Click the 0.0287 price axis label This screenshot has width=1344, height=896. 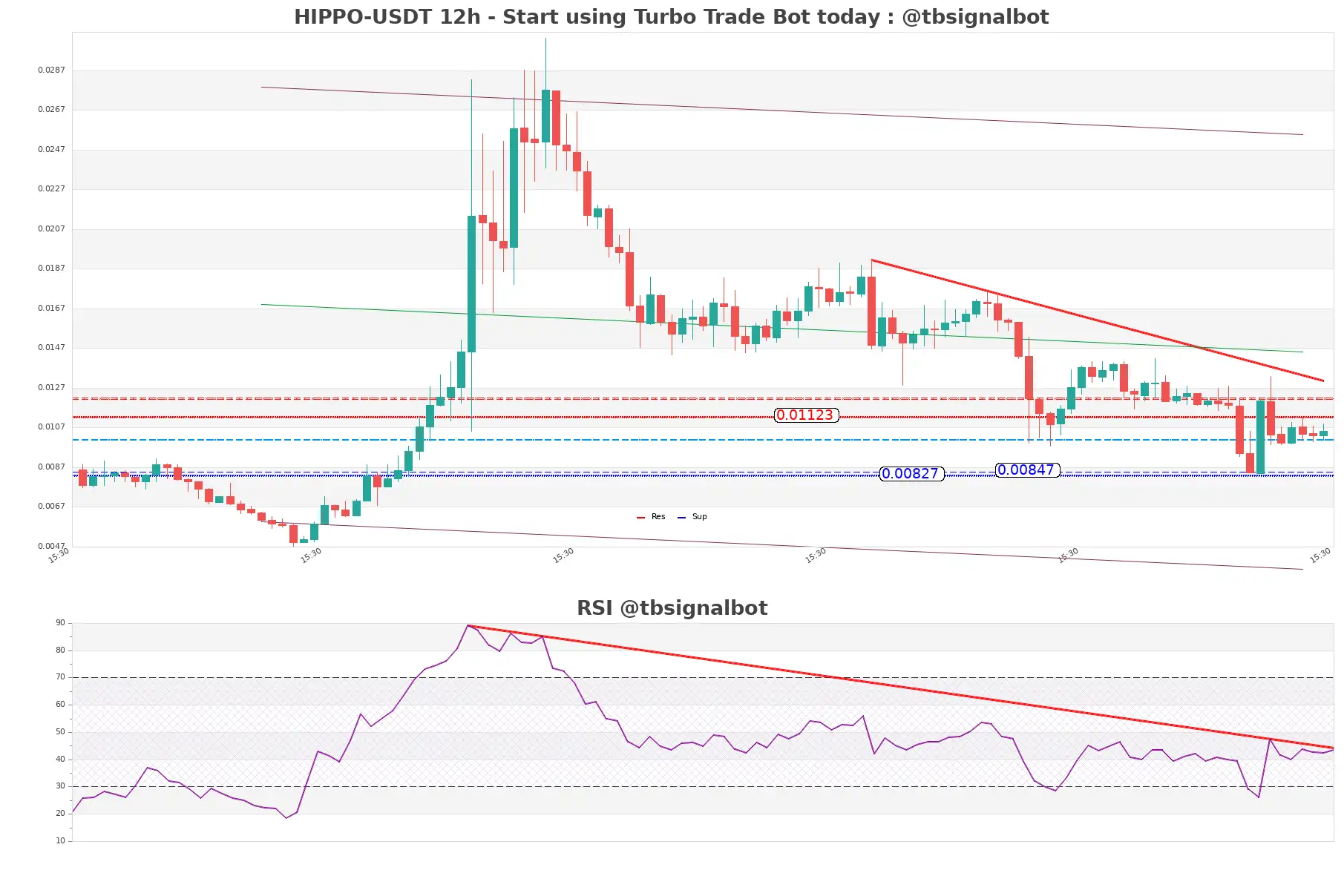[51, 70]
